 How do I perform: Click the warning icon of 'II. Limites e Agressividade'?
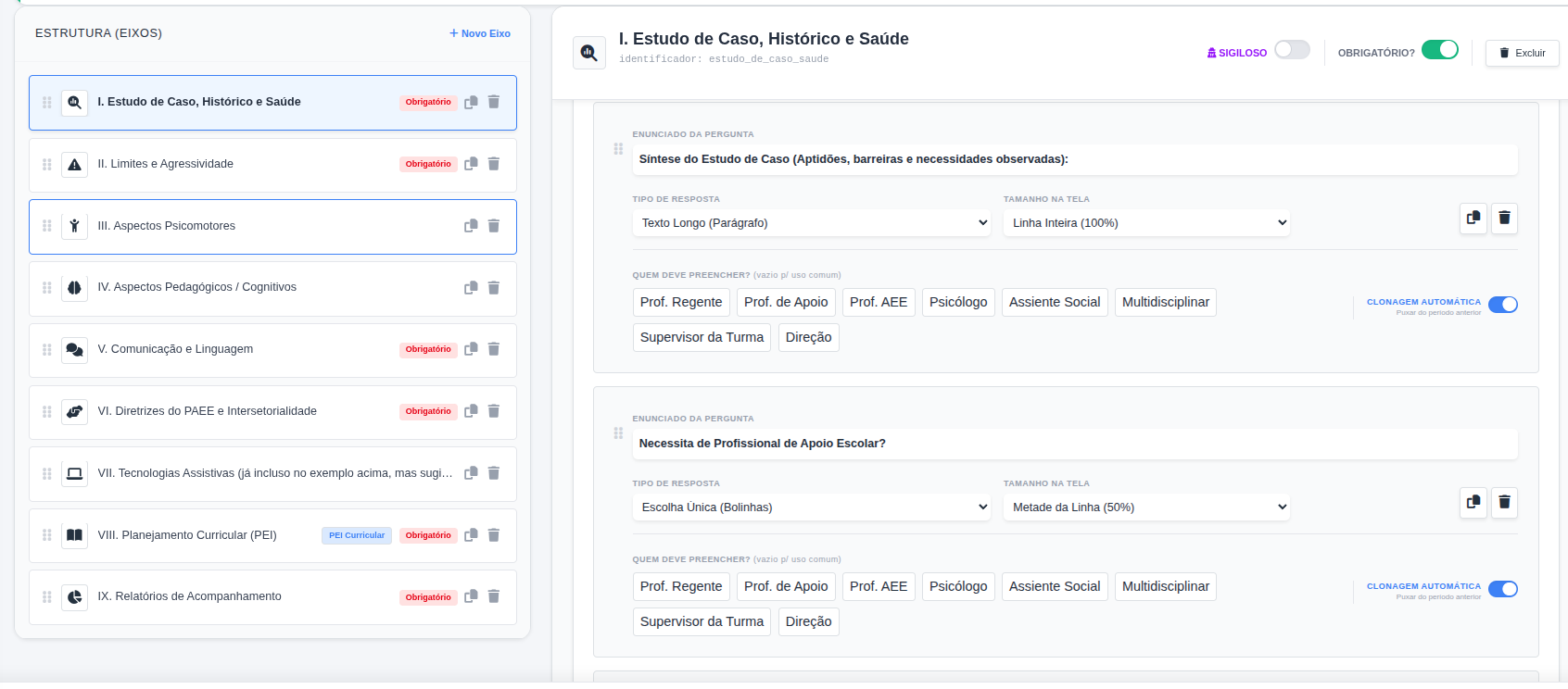(x=75, y=165)
